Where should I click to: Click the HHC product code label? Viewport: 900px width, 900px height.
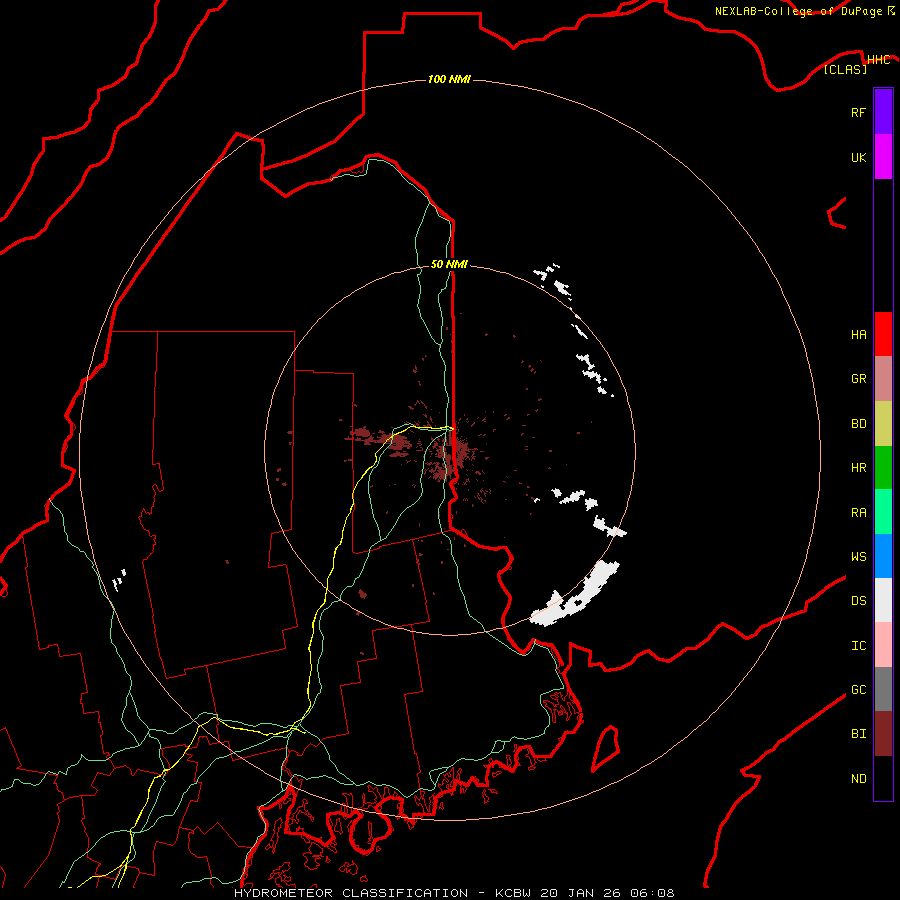(878, 60)
